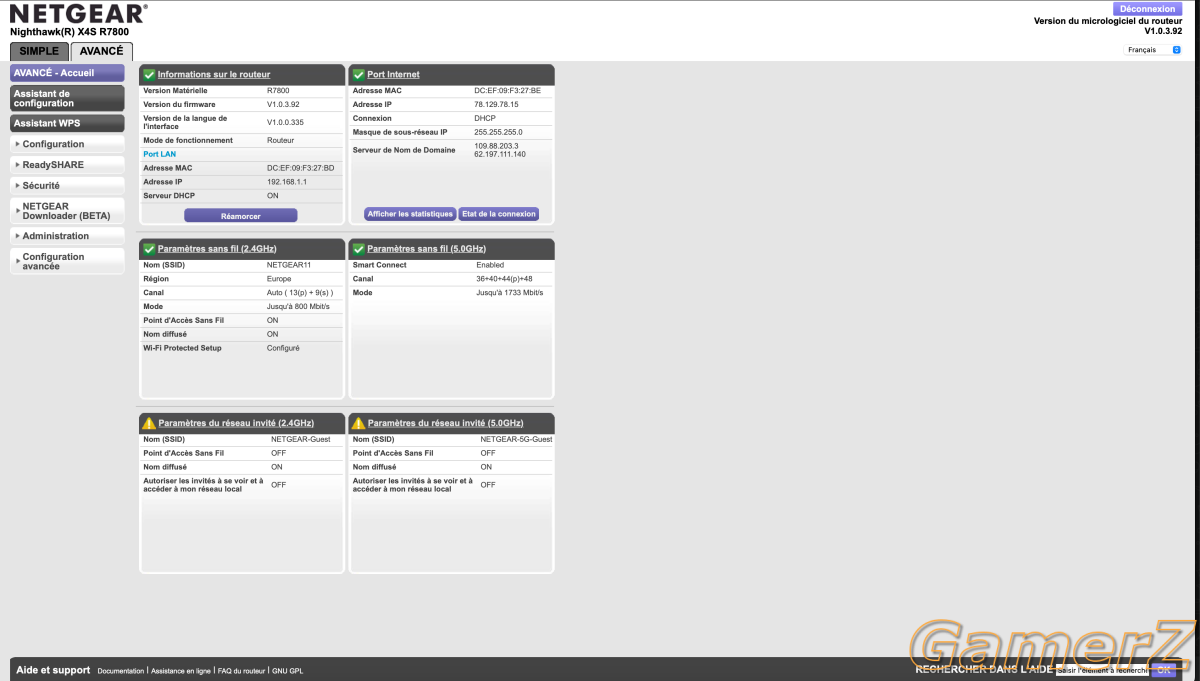Image resolution: width=1200 pixels, height=681 pixels.
Task: Click Région value Europe
Action: [279, 279]
